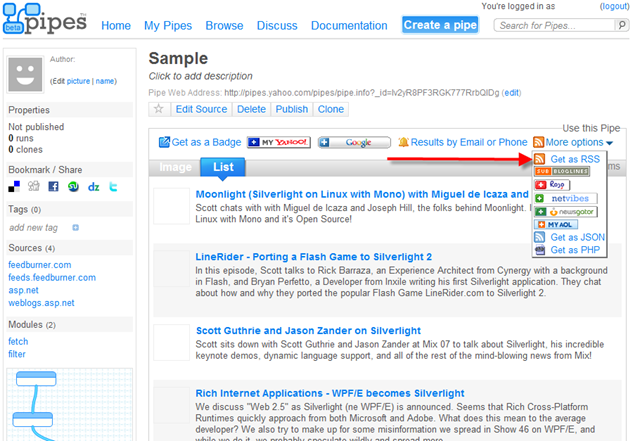The image size is (640, 441).
Task: Share pipe on Diigo dz icon
Action: pyautogui.click(x=93, y=187)
